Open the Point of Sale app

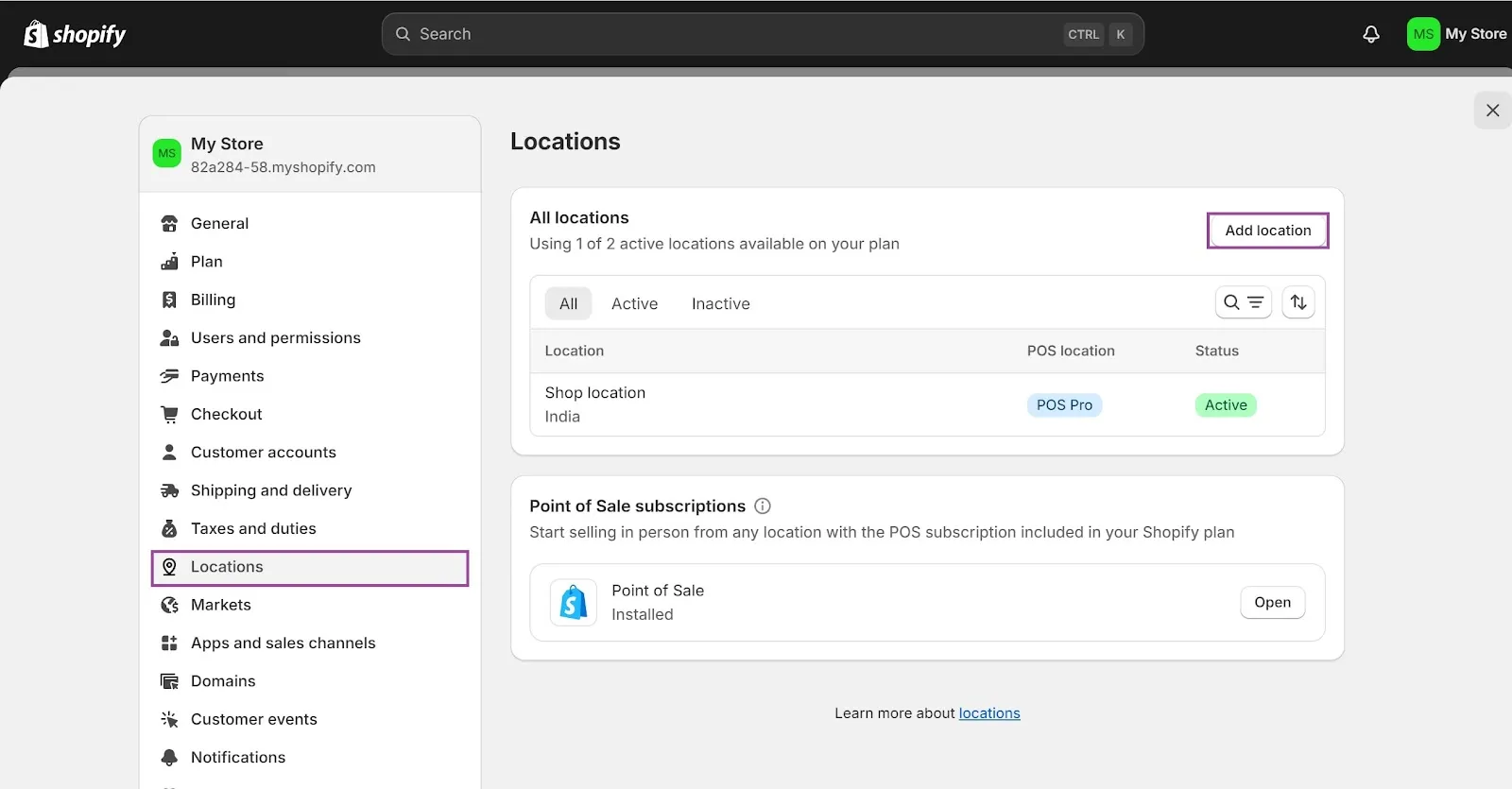coord(1272,603)
